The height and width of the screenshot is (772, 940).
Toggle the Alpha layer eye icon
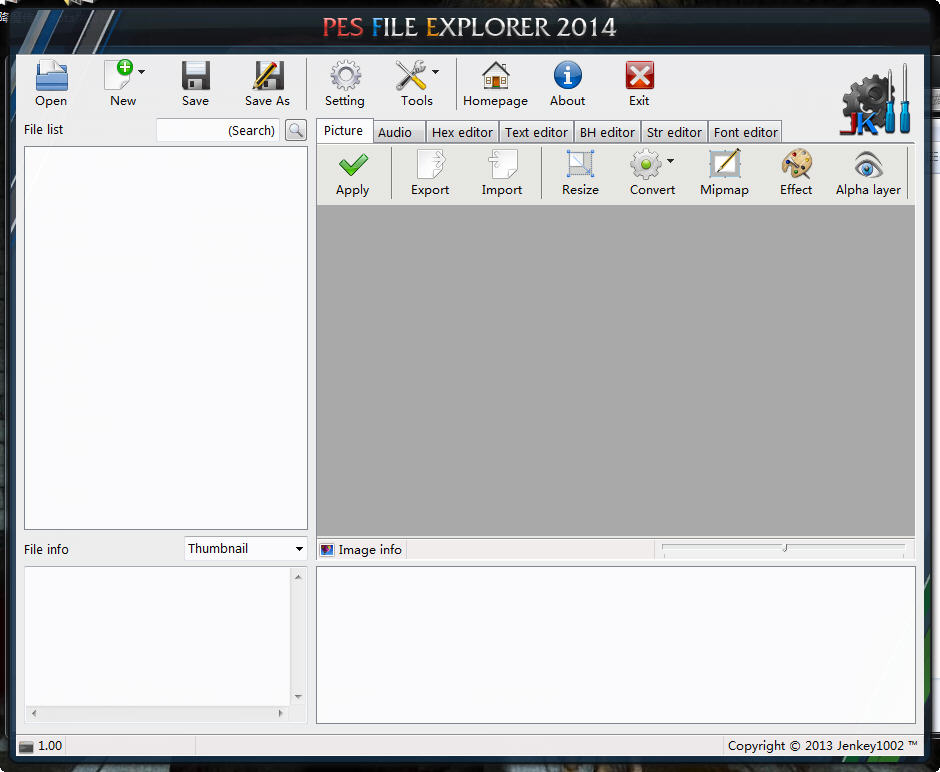tap(869, 165)
